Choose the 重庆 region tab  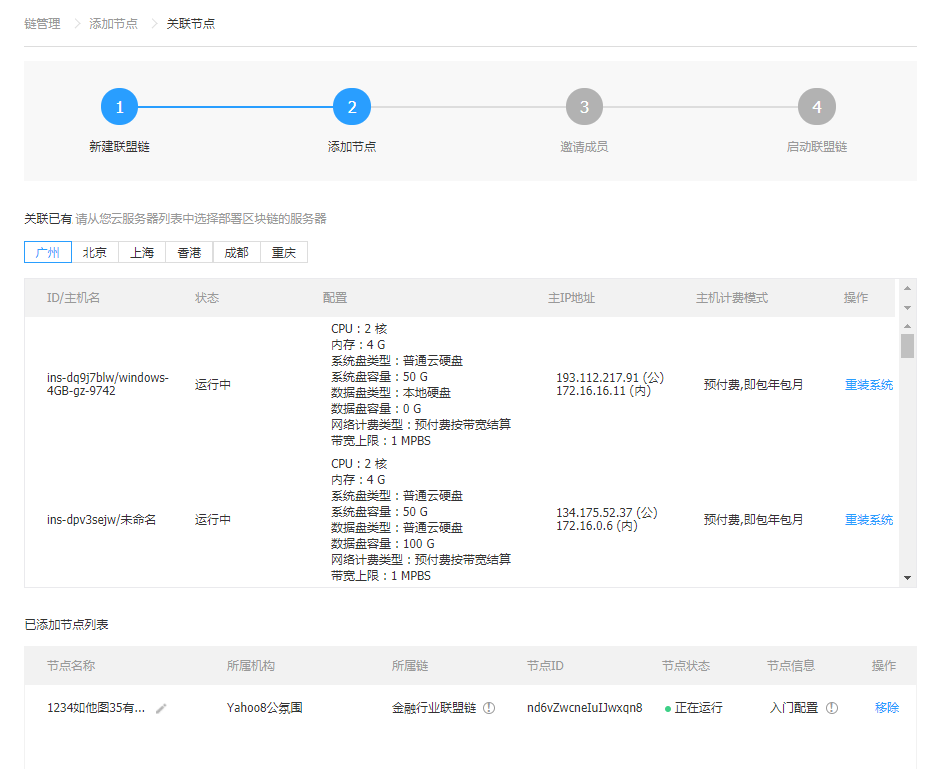pyautogui.click(x=284, y=252)
